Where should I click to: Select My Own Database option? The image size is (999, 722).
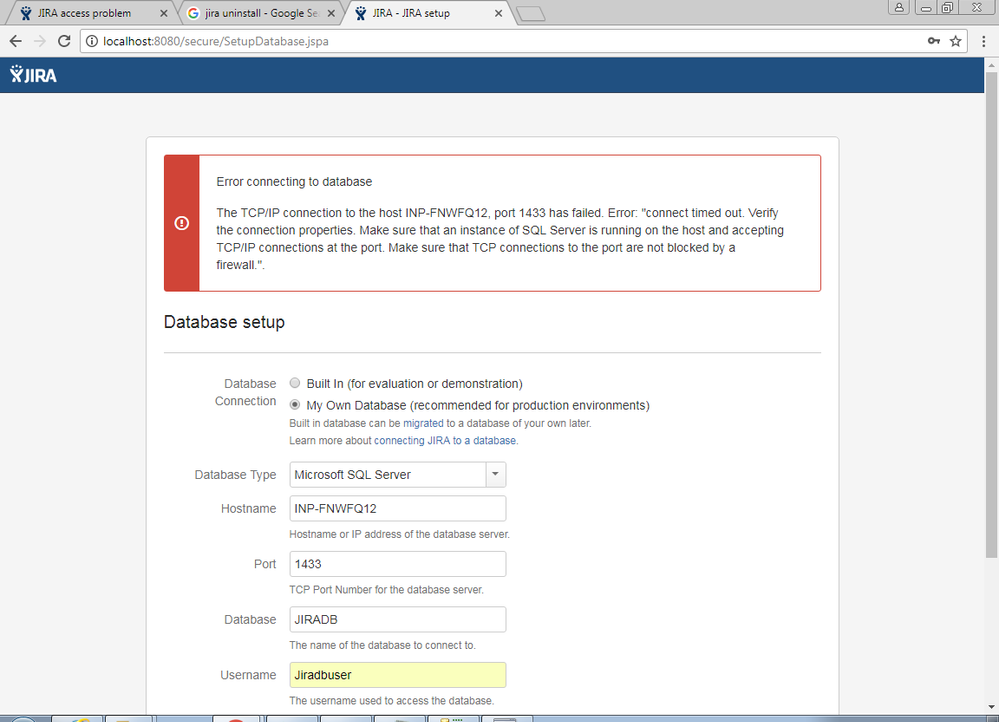coord(295,404)
